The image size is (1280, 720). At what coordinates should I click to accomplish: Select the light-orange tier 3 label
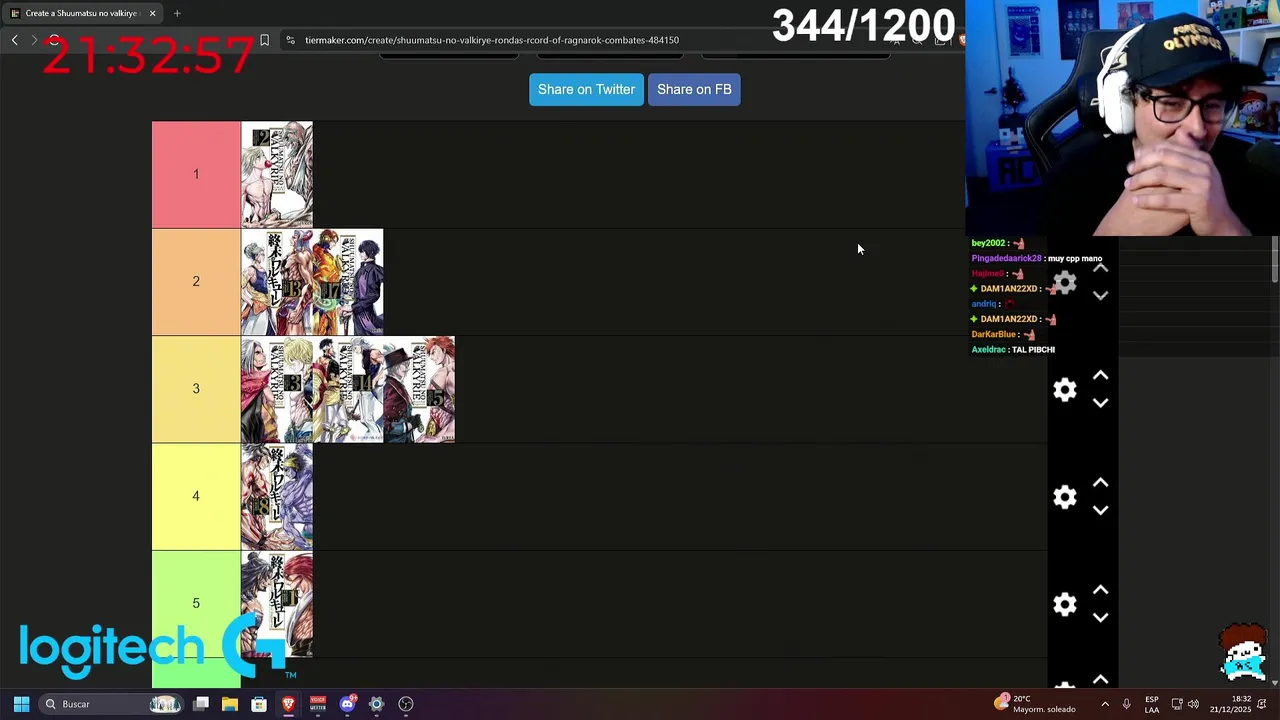[196, 389]
